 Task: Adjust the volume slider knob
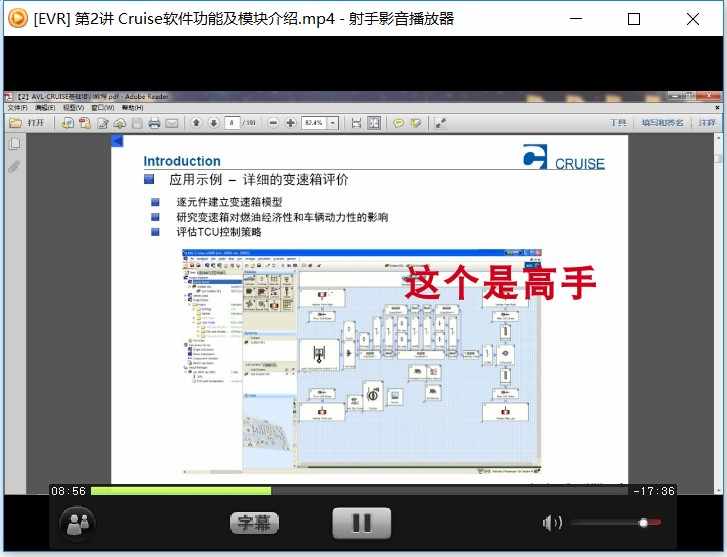[644, 523]
